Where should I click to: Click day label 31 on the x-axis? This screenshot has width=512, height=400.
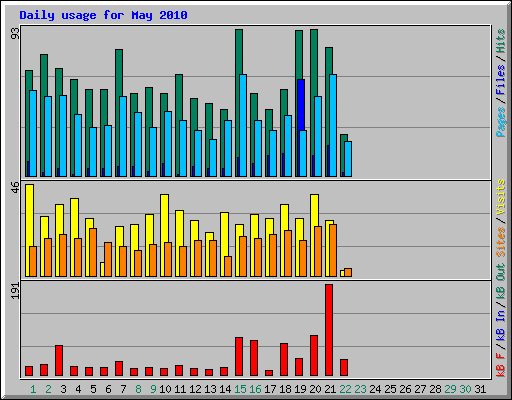(480, 389)
